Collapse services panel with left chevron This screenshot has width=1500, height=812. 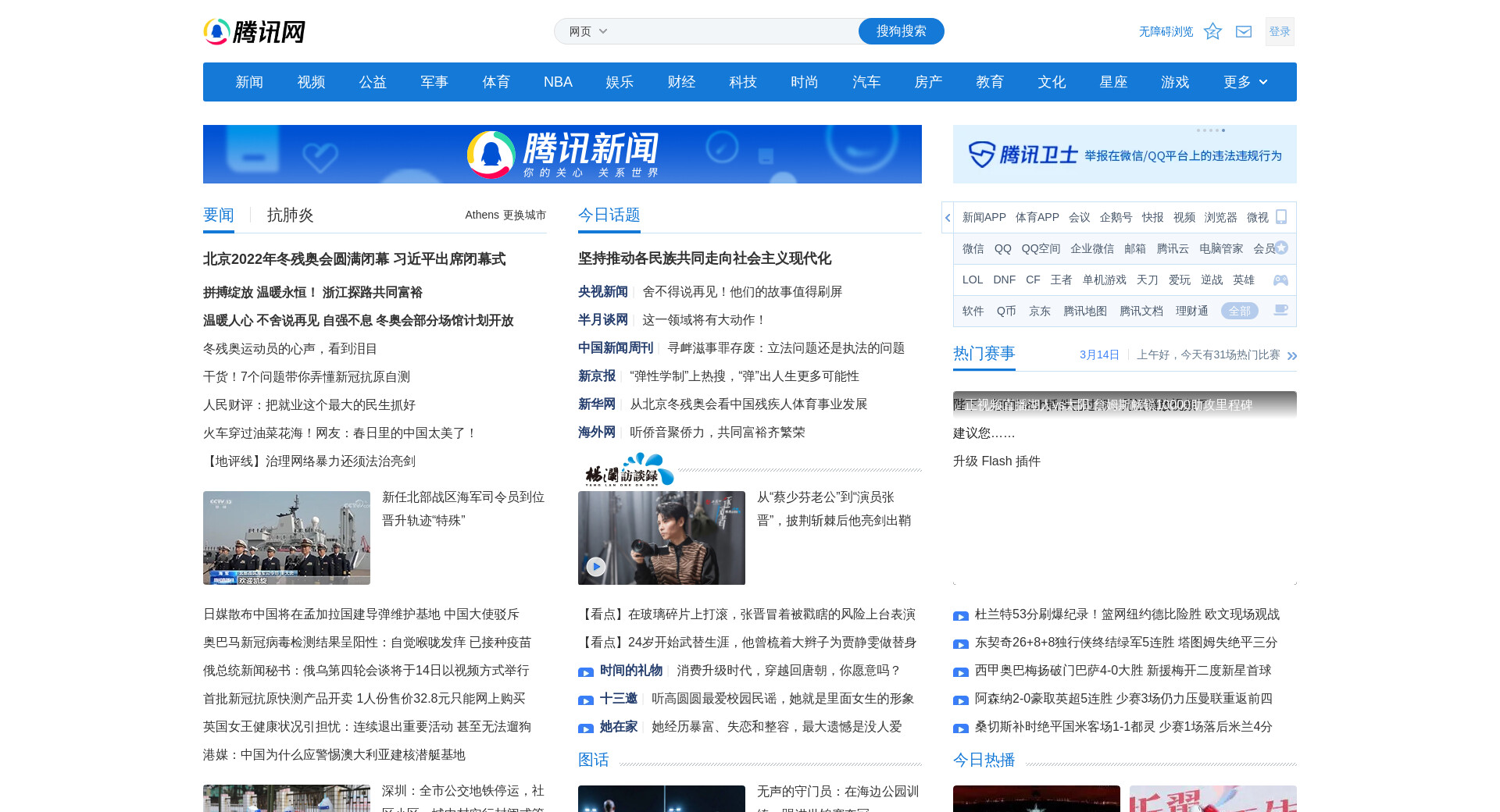[948, 218]
